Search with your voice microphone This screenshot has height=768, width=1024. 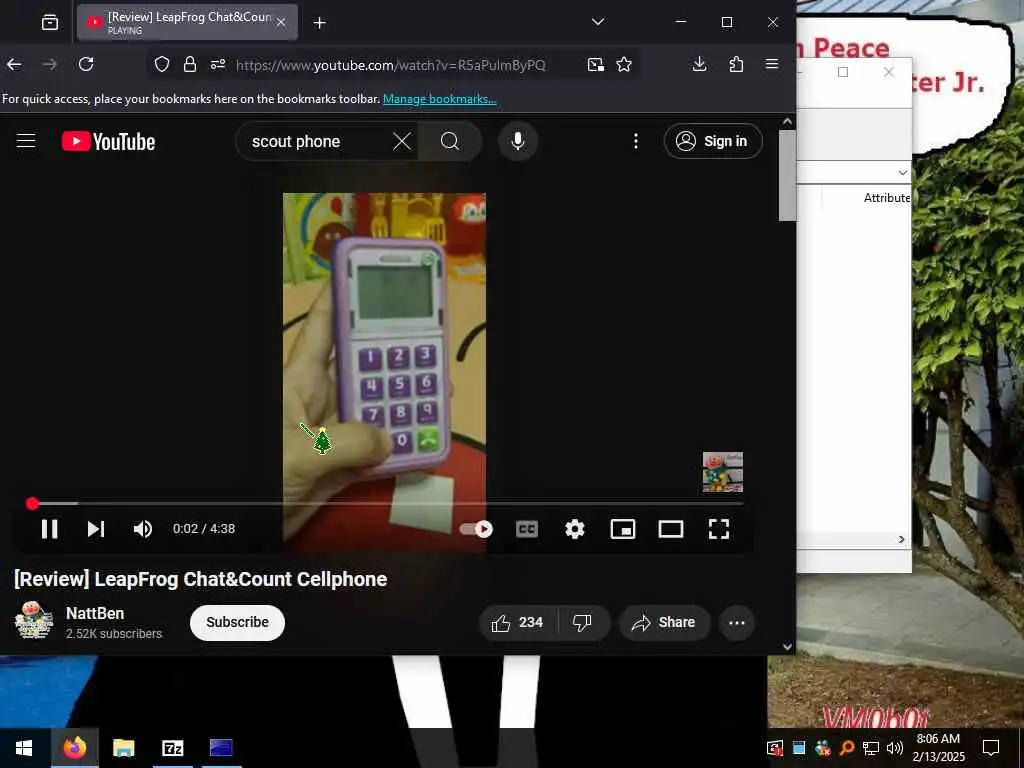518,141
